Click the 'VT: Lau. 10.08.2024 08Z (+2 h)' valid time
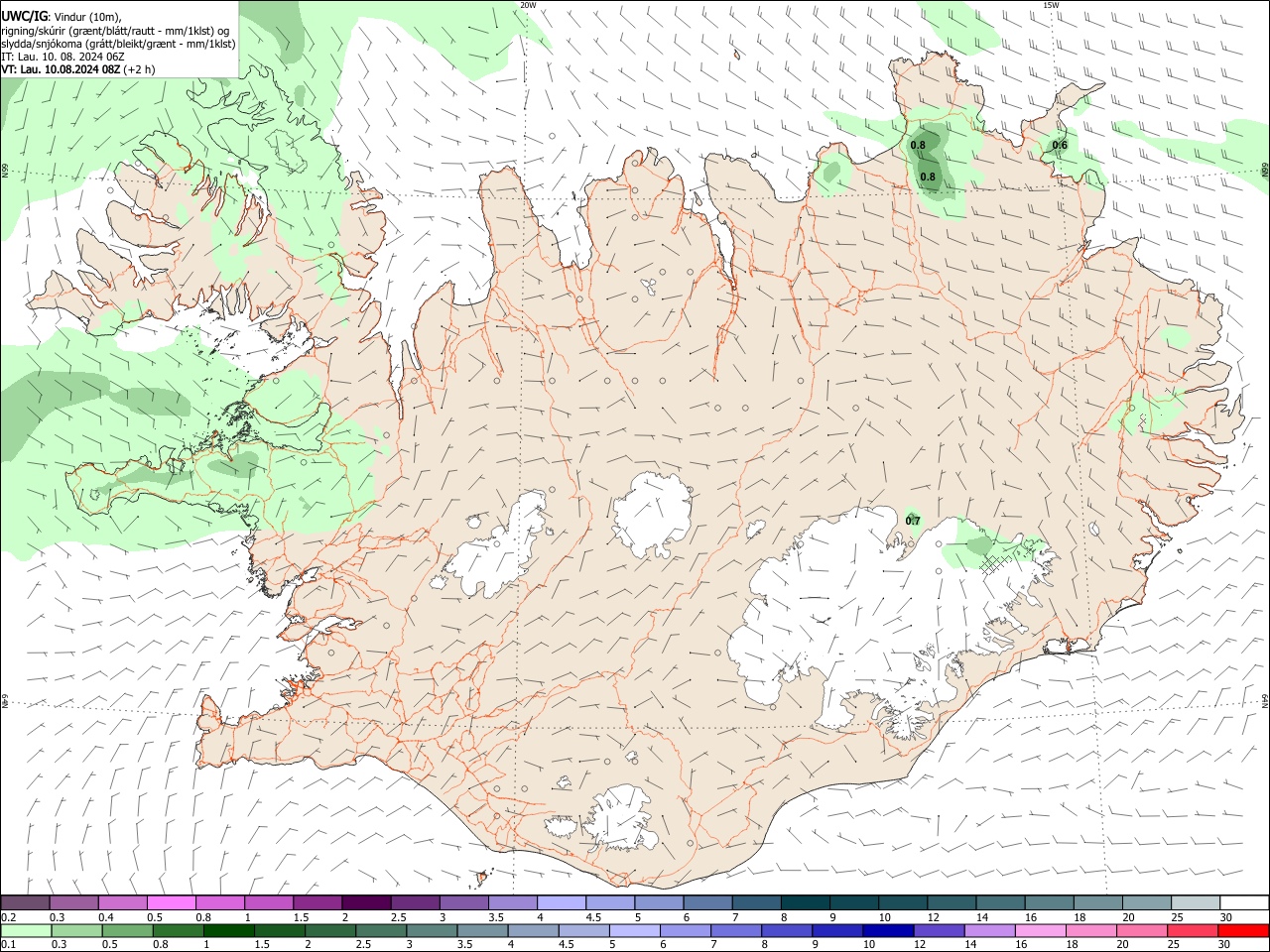The image size is (1270, 952). (x=78, y=69)
